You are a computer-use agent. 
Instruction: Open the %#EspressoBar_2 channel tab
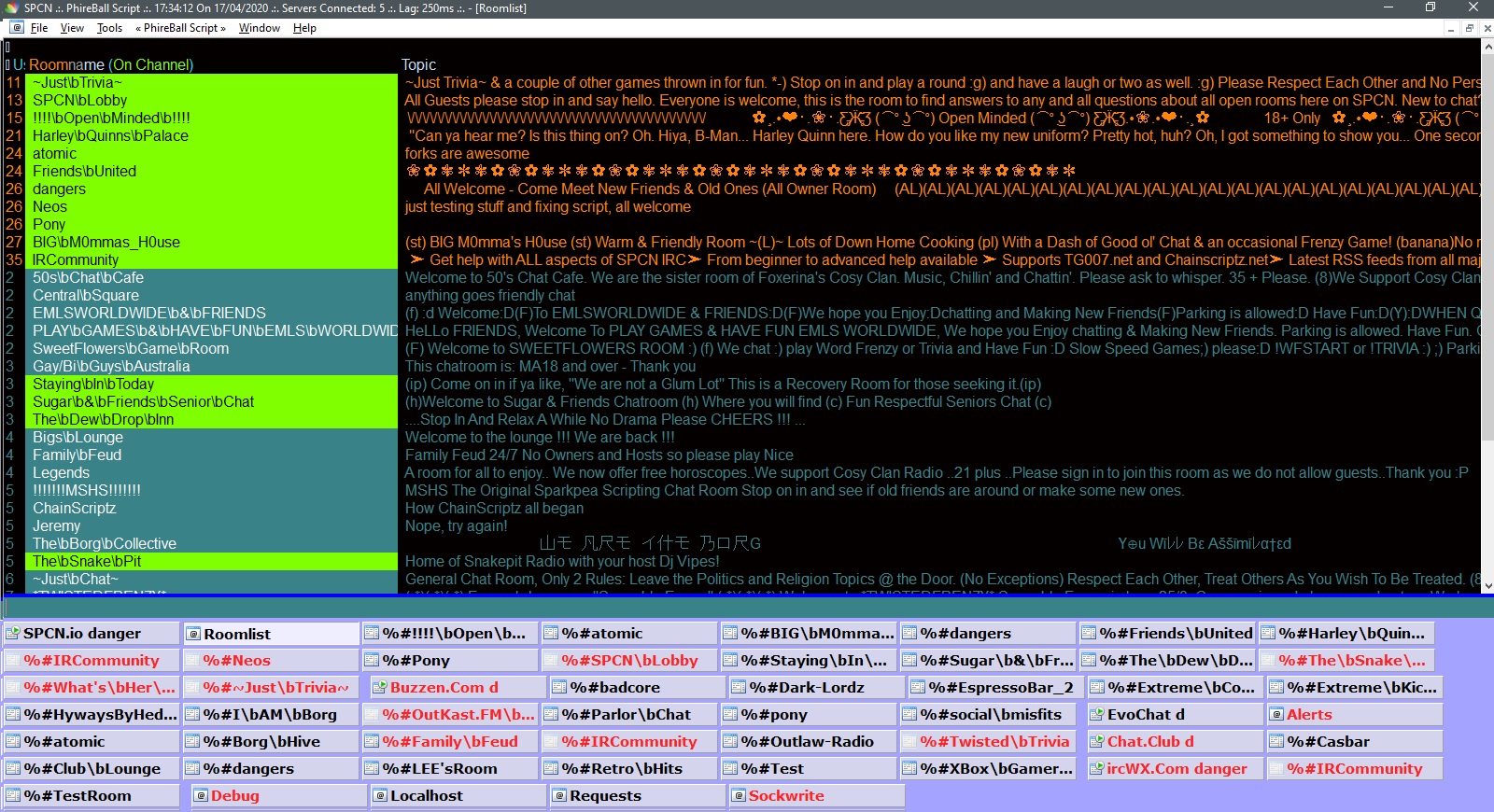[996, 688]
